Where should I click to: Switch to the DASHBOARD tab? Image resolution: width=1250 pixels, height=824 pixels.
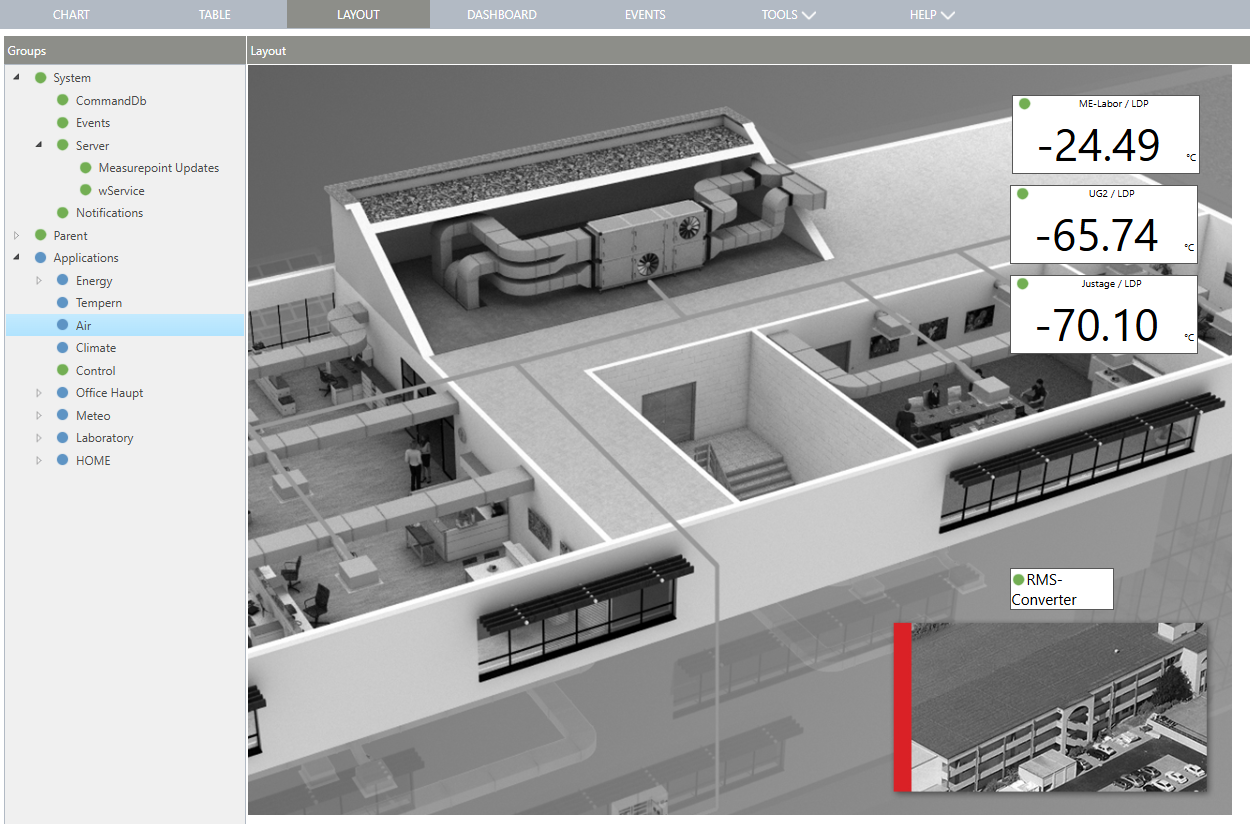[502, 14]
